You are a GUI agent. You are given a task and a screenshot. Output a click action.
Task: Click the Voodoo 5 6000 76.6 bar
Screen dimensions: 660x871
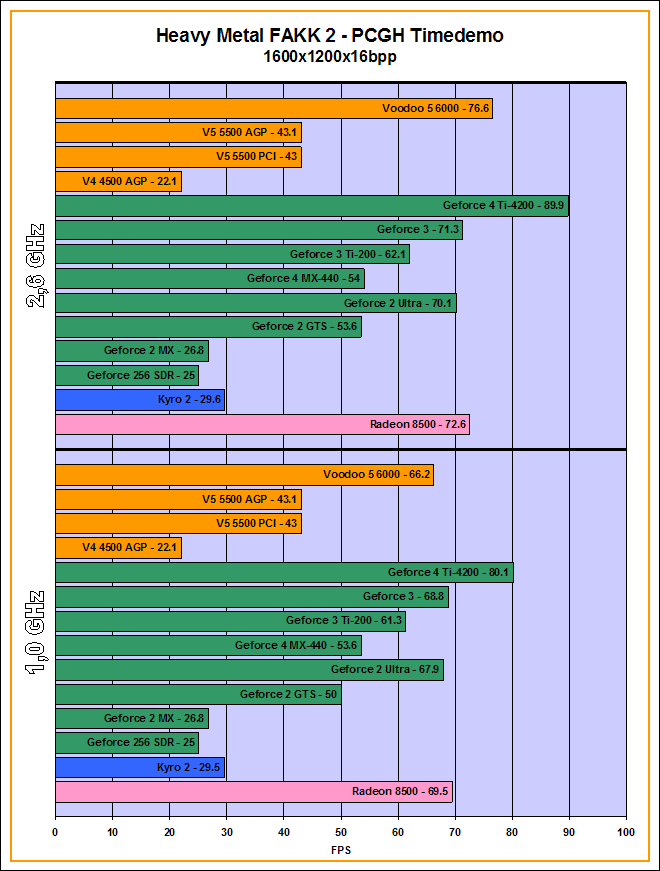point(273,109)
